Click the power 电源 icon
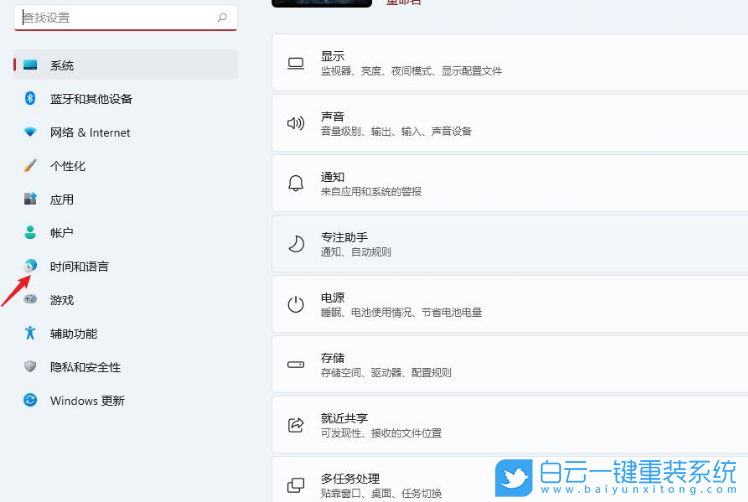Viewport: 748px width, 502px height. pyautogui.click(x=296, y=304)
